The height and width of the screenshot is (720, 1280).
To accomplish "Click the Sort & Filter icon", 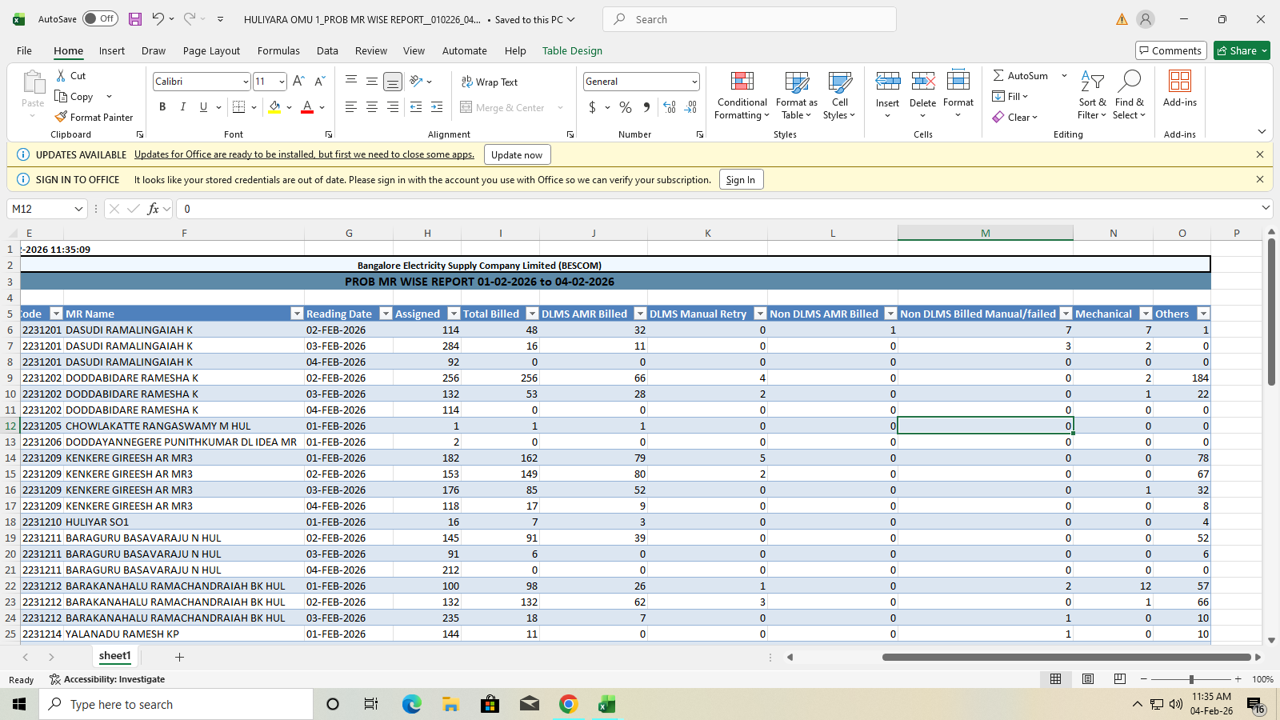I will tap(1092, 96).
